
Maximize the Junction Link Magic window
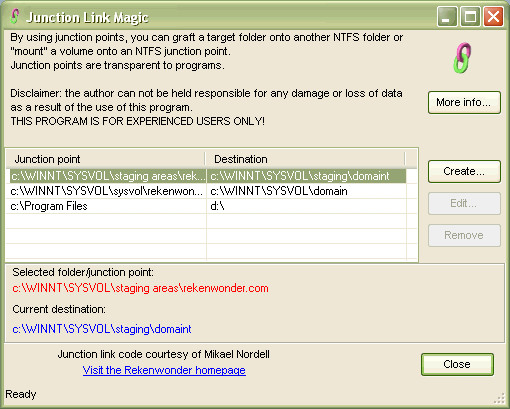(470, 17)
